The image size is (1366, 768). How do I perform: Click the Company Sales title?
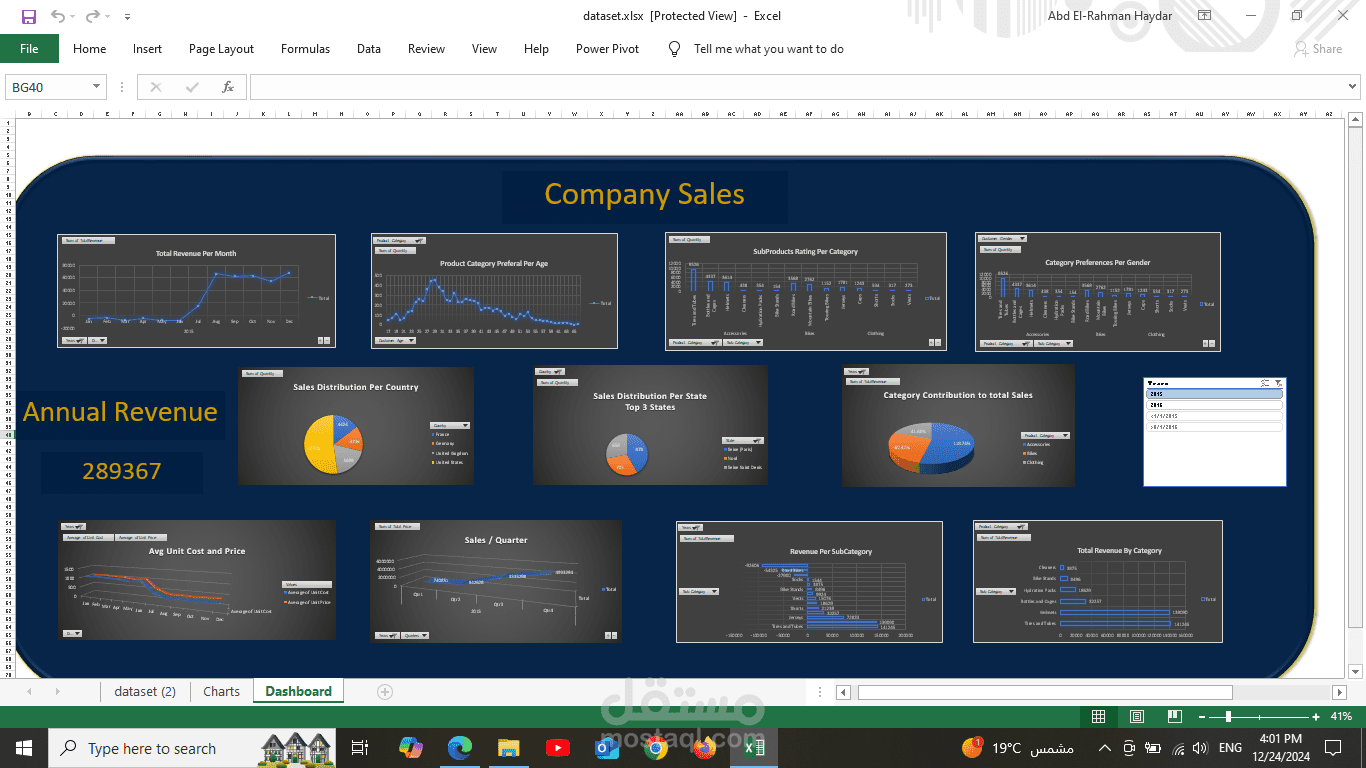pyautogui.click(x=644, y=194)
